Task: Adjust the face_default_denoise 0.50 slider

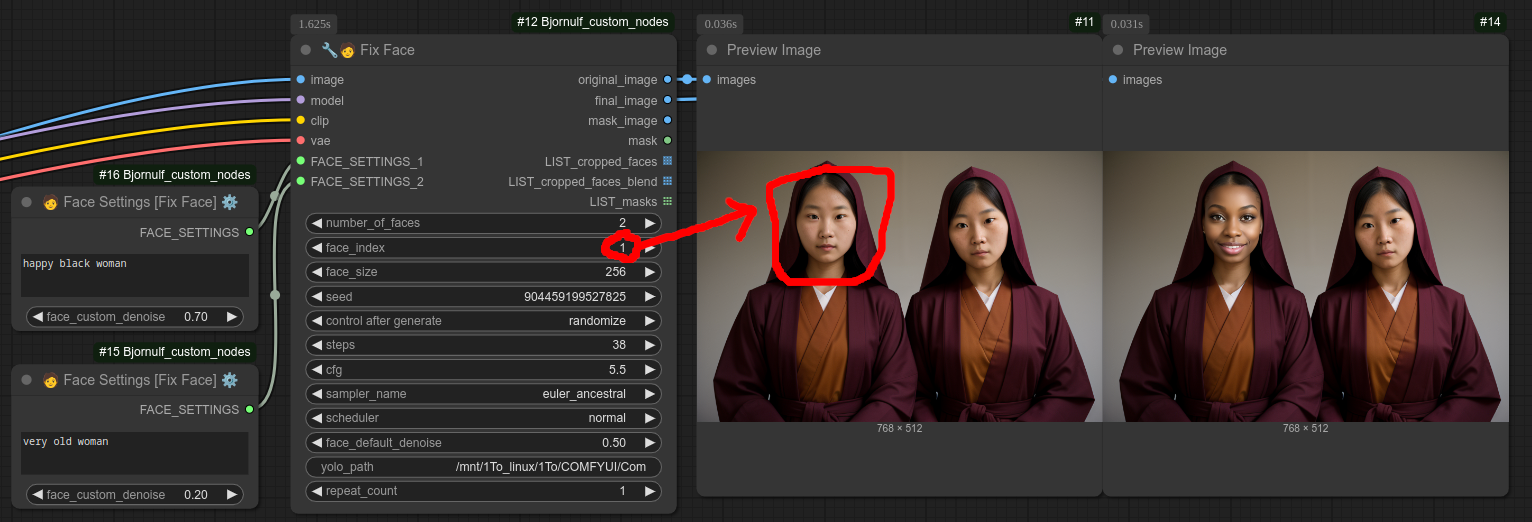Action: tap(483, 442)
